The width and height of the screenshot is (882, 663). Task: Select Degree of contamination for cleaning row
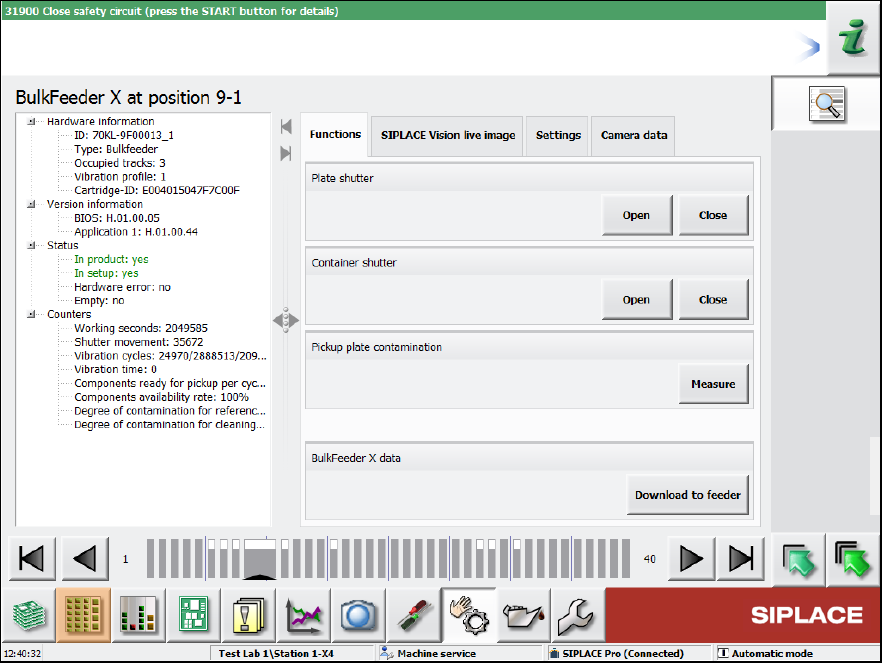(x=169, y=425)
